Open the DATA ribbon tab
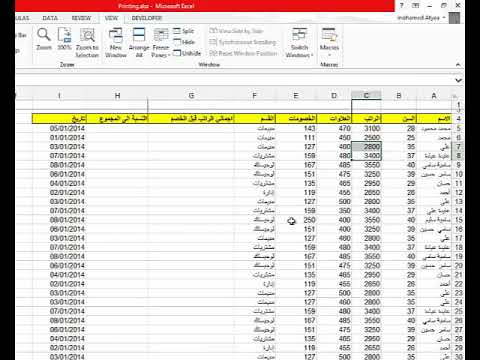This screenshot has width=480, height=360. (50, 18)
